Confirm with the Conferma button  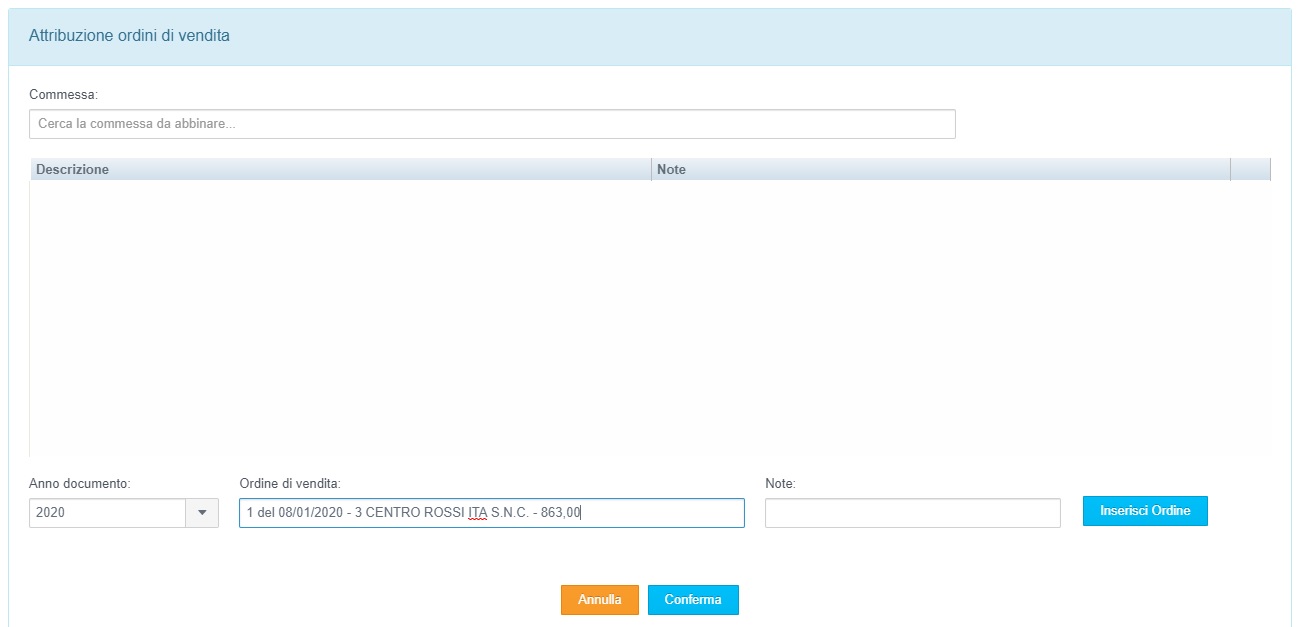[x=692, y=600]
